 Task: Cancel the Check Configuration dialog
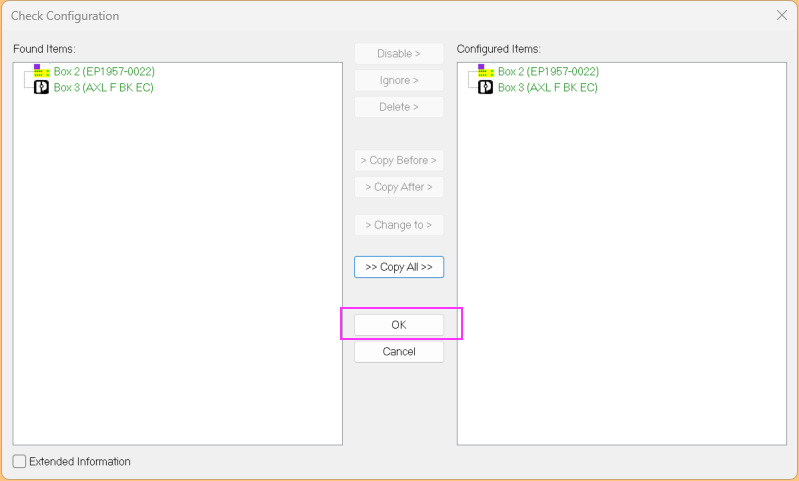399,352
